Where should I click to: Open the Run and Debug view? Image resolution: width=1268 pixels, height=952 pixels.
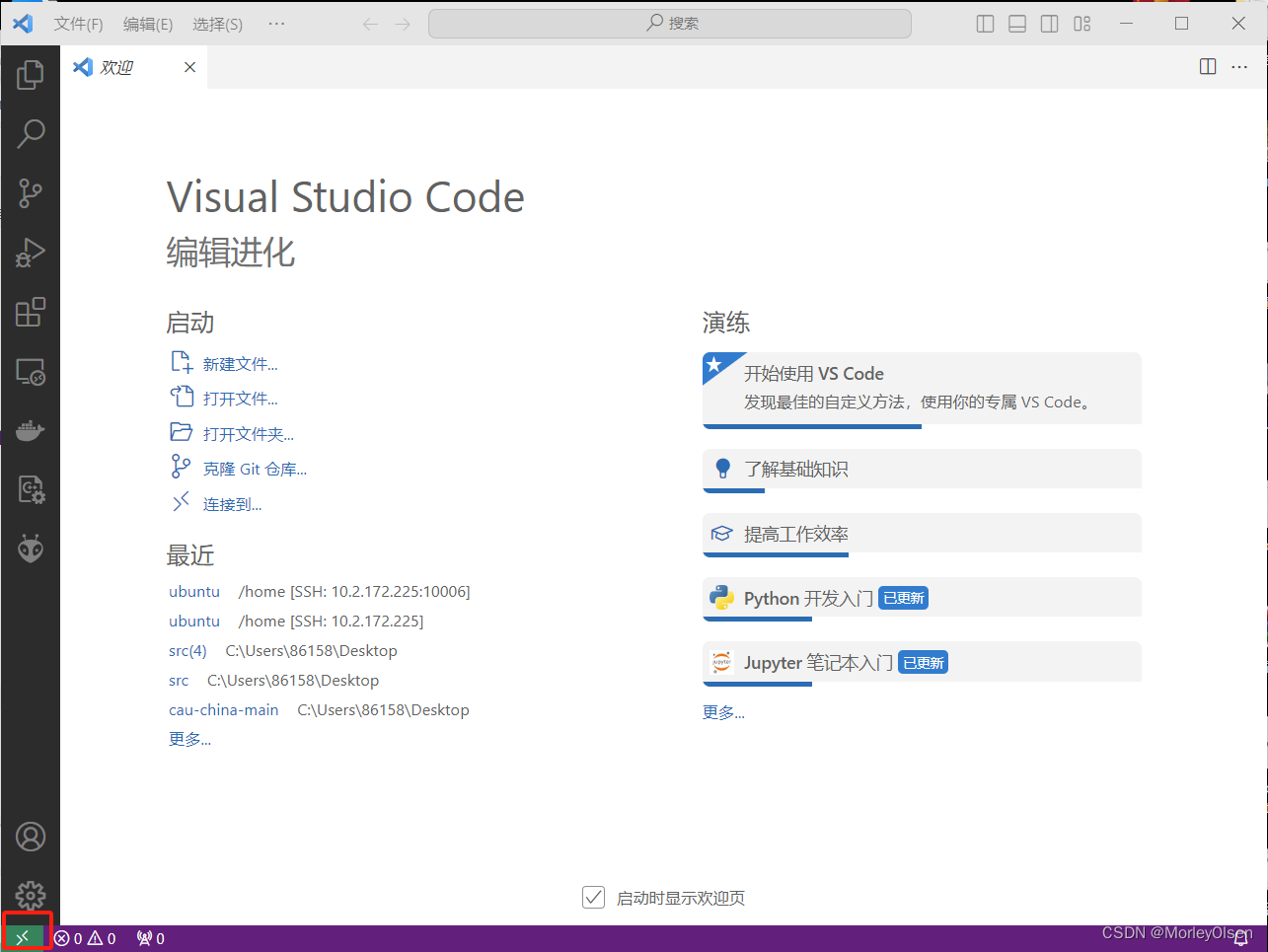tap(31, 253)
